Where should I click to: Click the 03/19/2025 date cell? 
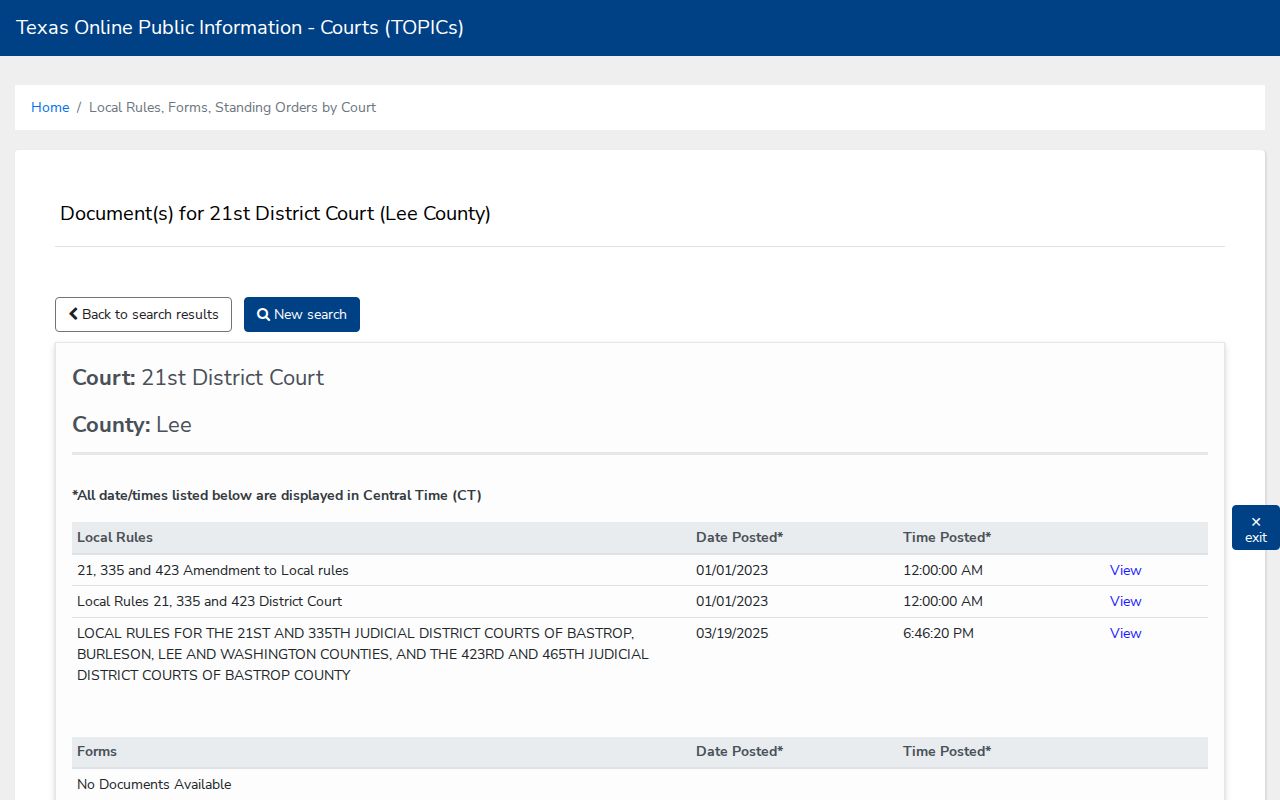click(x=732, y=633)
